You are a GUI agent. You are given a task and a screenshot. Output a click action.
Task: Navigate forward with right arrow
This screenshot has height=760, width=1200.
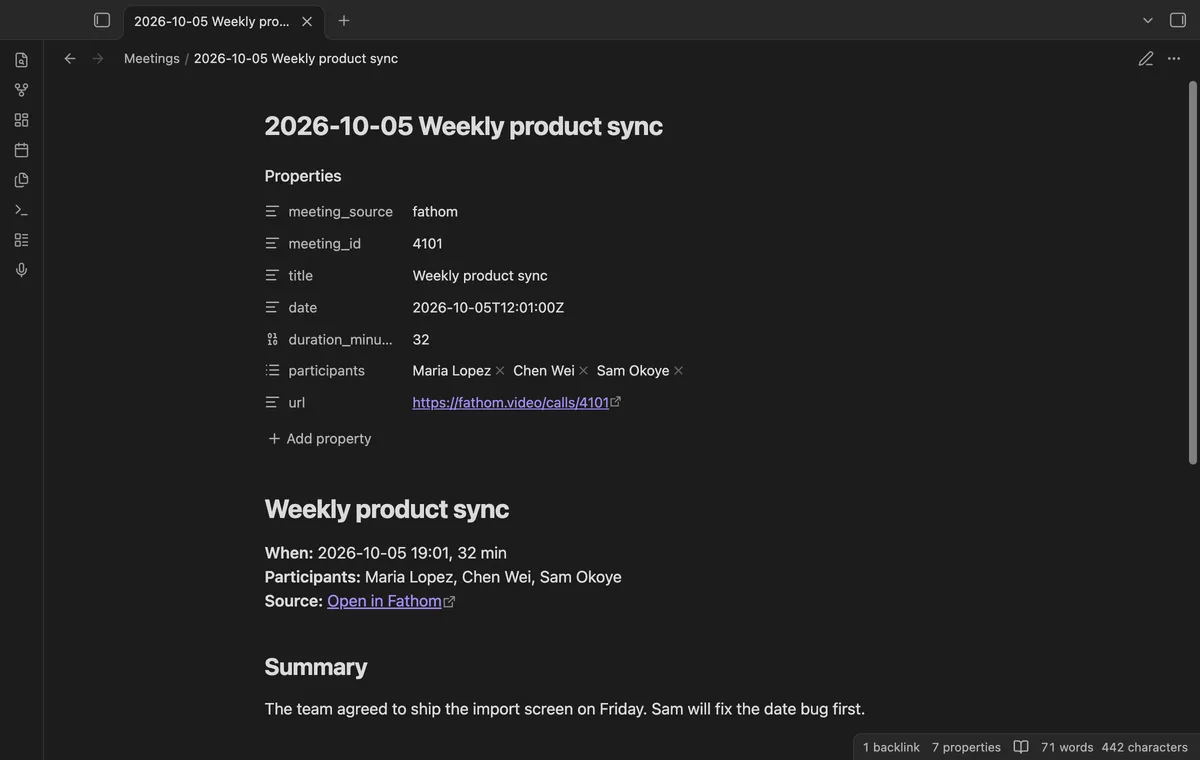(98, 58)
